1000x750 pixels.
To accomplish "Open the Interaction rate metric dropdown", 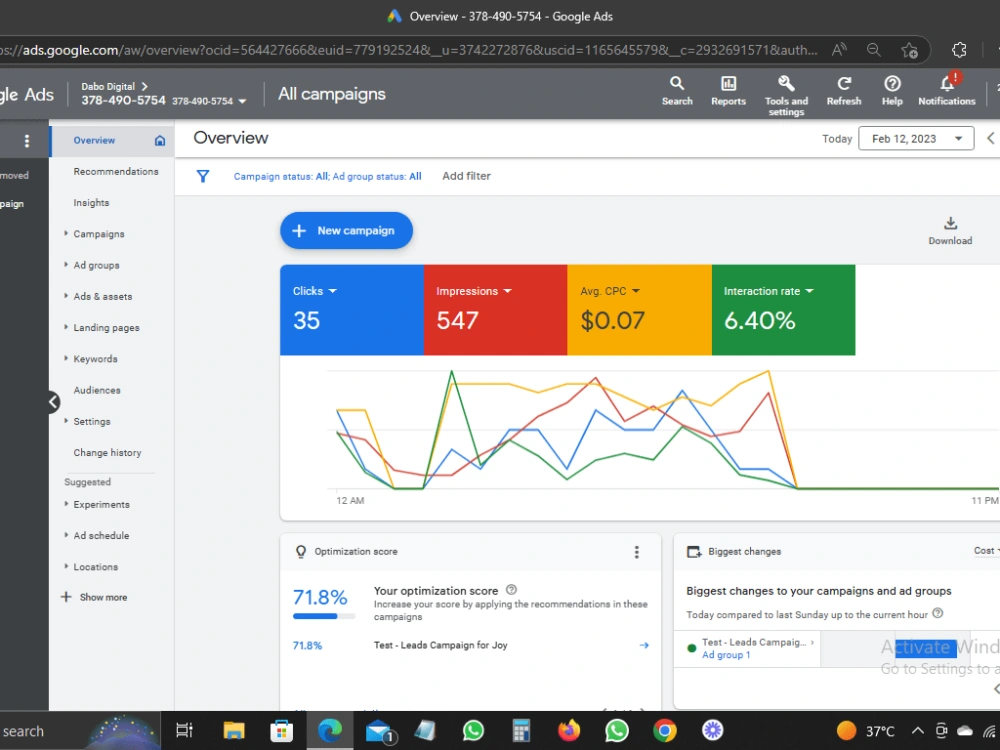I will pyautogui.click(x=768, y=291).
